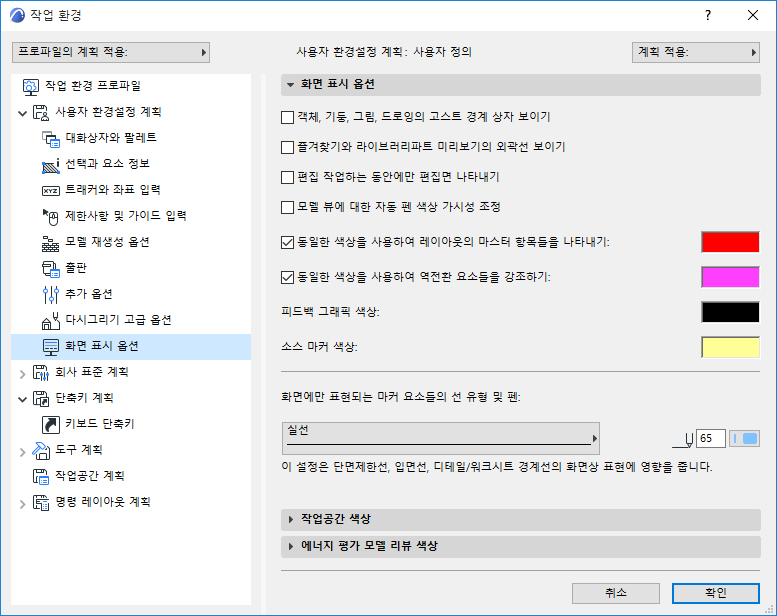Change the black 피드백 그래픽 색상 swatch

[x=730, y=312]
